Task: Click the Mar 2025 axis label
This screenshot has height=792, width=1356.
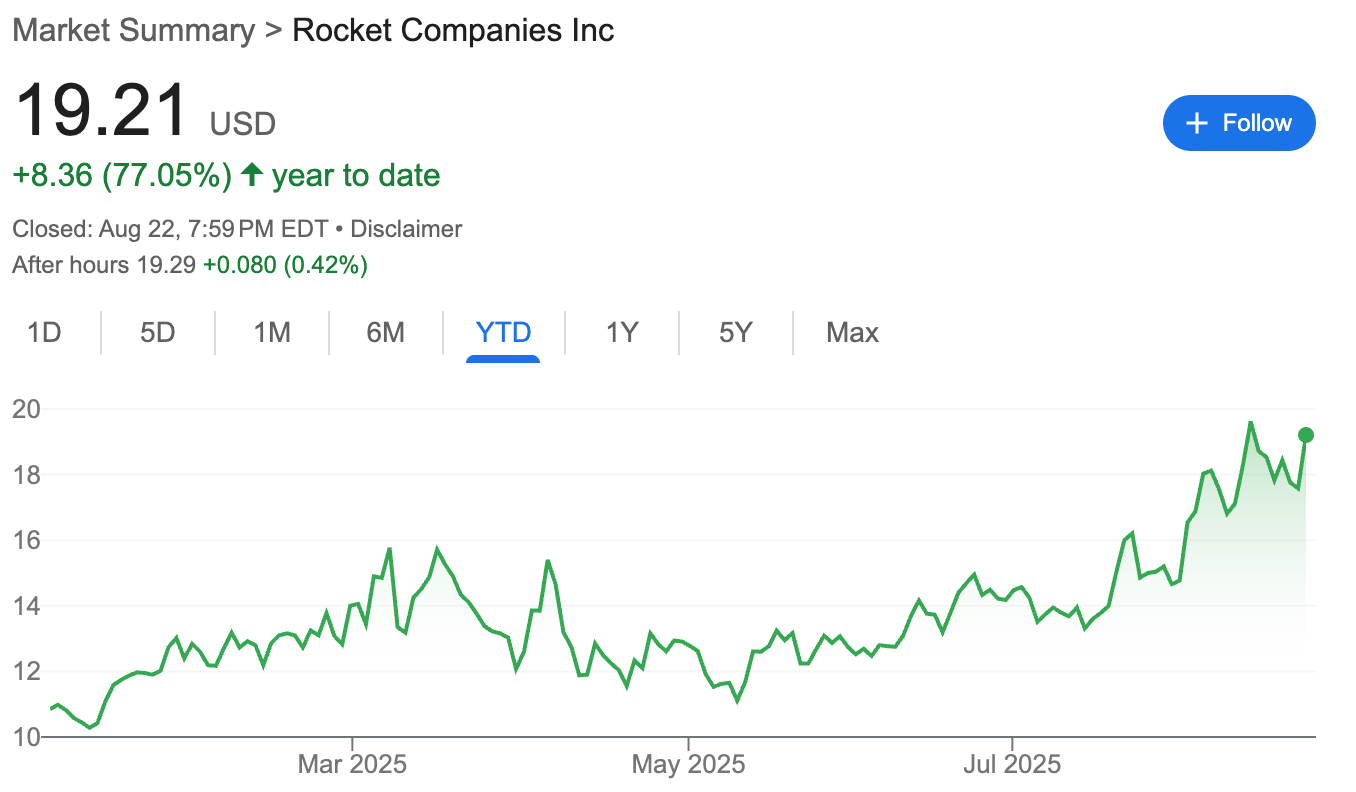Action: point(352,765)
